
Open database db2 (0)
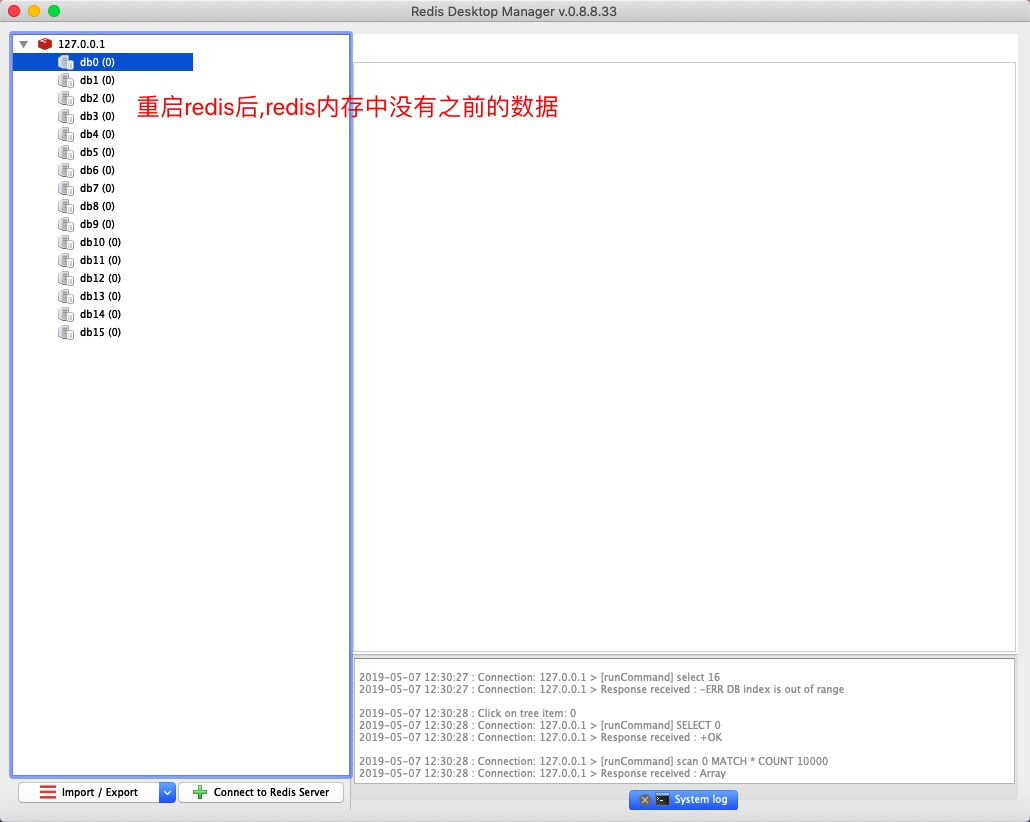pos(97,98)
